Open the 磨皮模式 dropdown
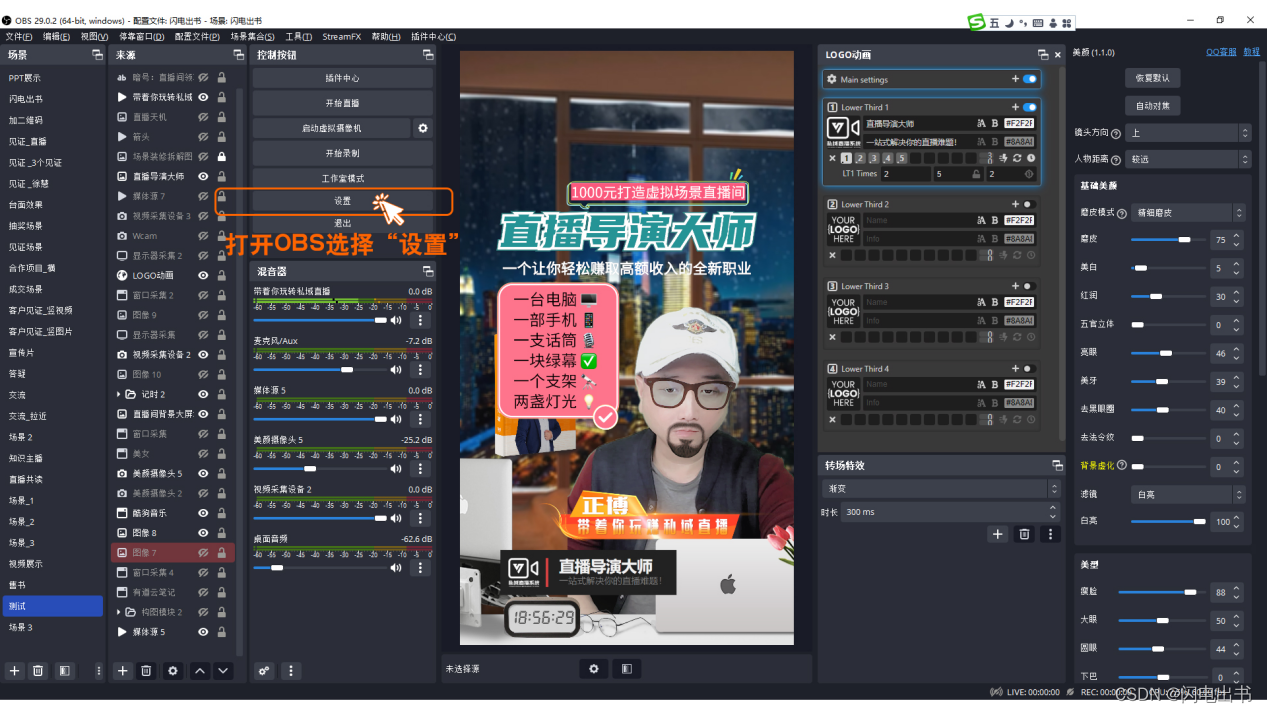The image size is (1267, 713). 1188,213
